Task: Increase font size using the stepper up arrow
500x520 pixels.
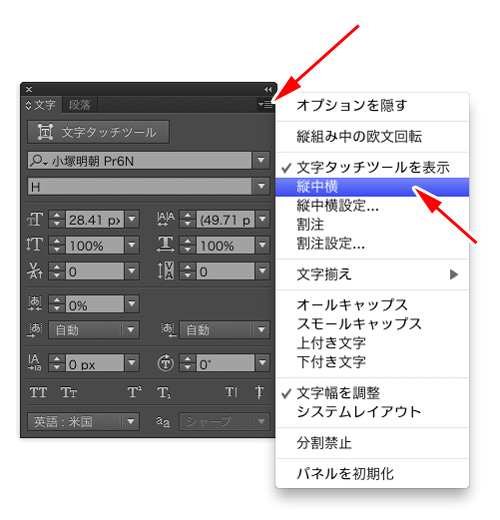Action: pyautogui.click(x=57, y=215)
